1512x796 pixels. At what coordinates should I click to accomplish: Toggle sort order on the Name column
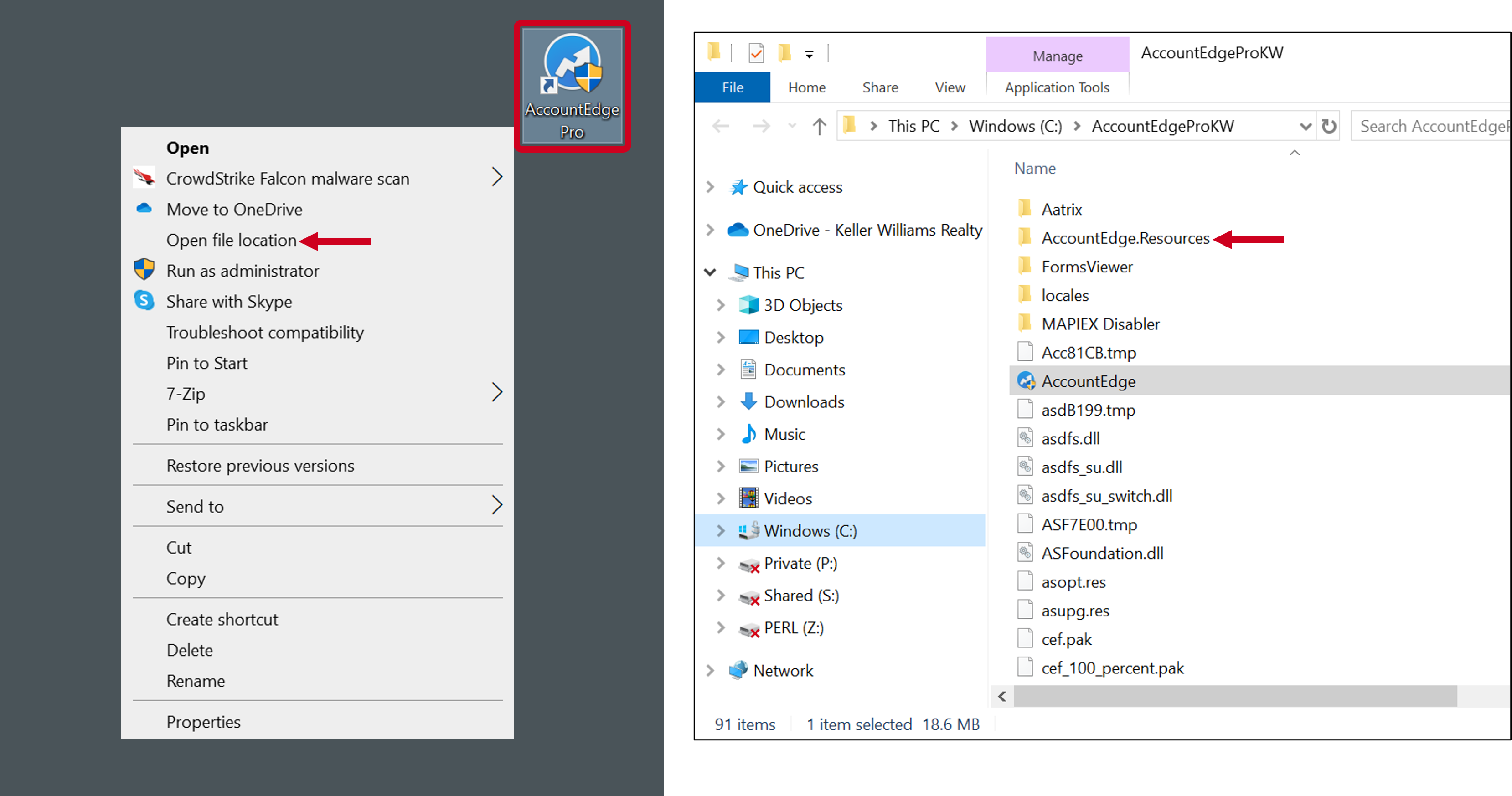click(x=1035, y=168)
